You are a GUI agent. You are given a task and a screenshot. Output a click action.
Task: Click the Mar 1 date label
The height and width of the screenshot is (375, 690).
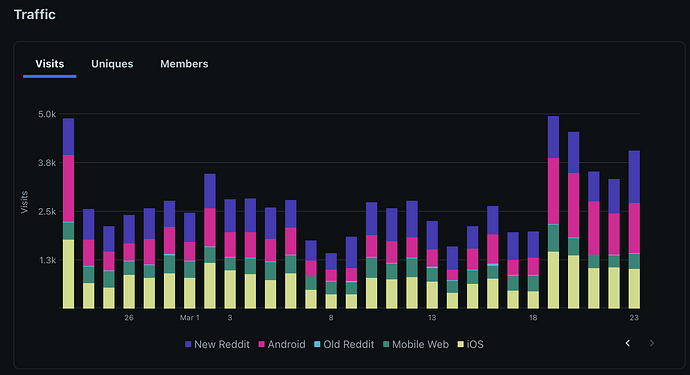(190, 318)
